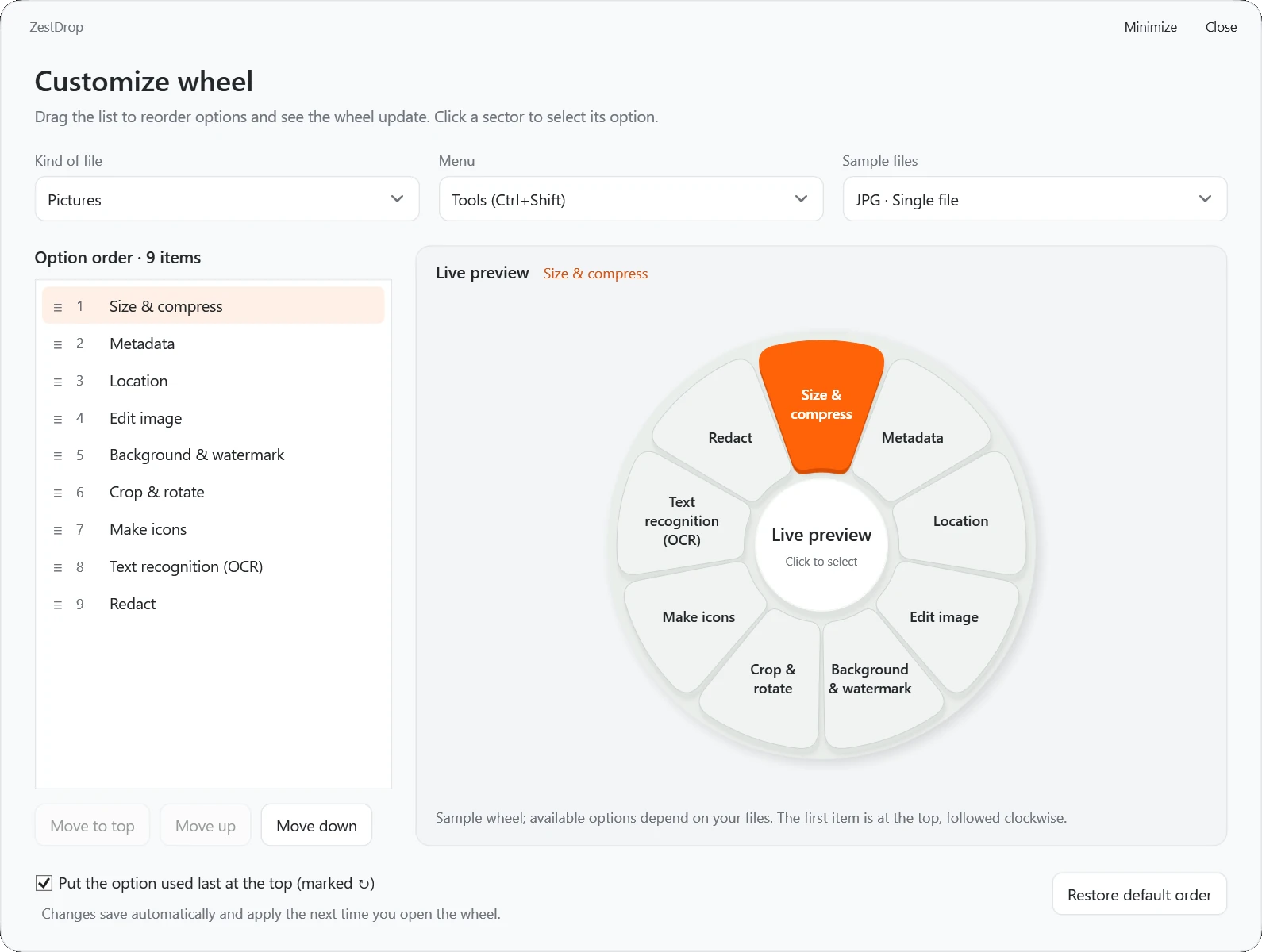Select Location in the option list

[x=213, y=381]
